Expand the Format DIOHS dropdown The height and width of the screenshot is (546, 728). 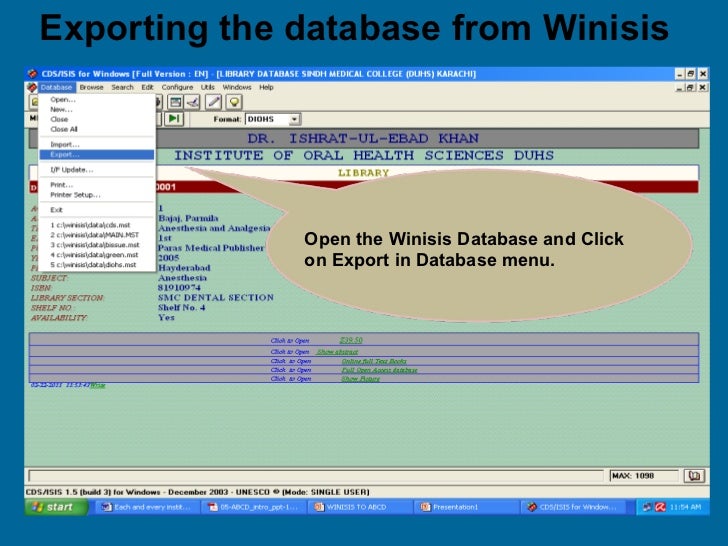294,119
